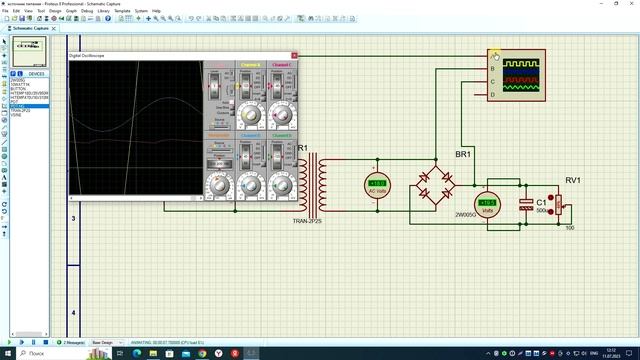Select the 2D Box drawing tool
Screen dimensions: 640x360
click(4, 149)
